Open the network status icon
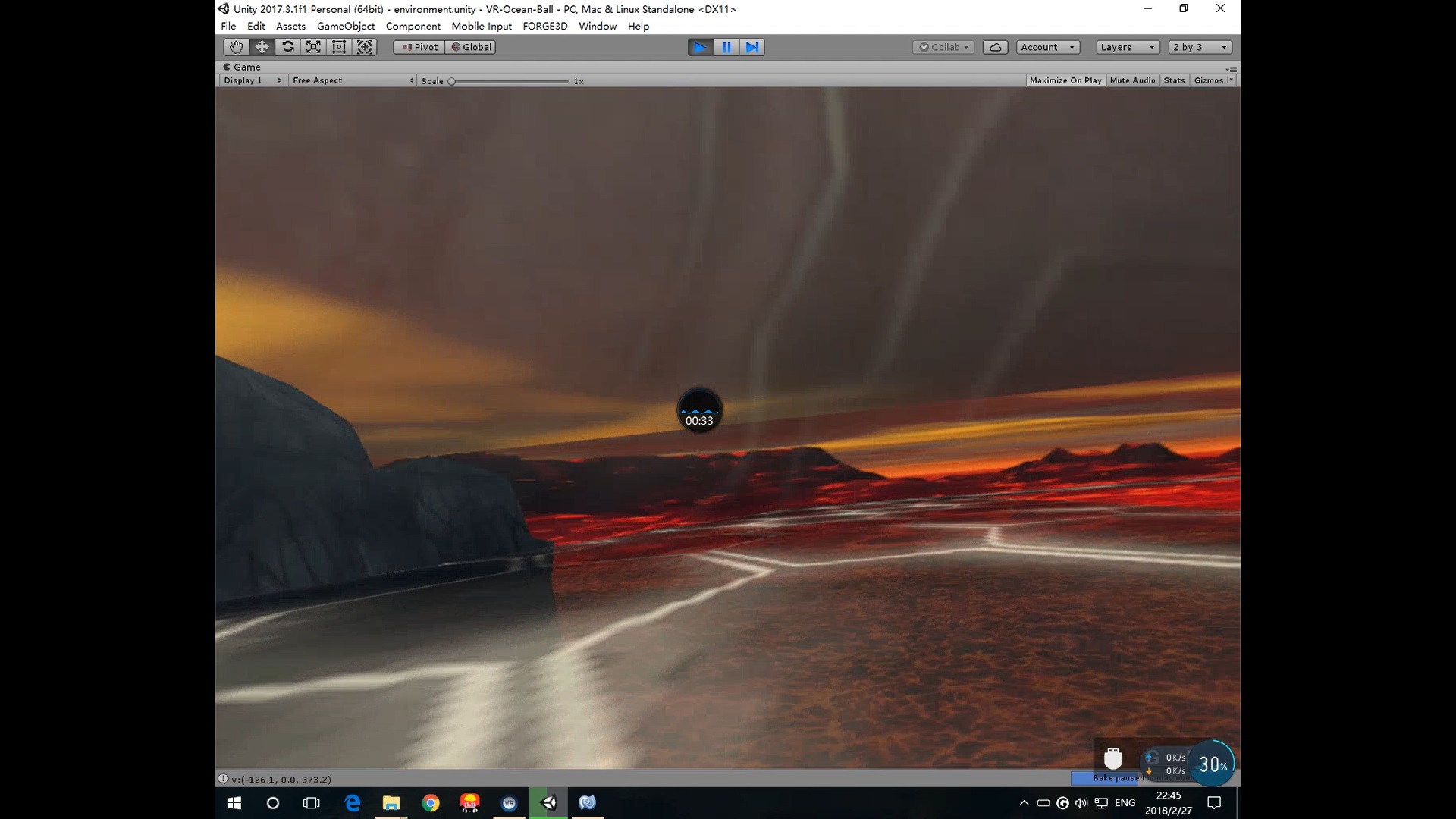Viewport: 1456px width, 819px height. (x=1101, y=802)
